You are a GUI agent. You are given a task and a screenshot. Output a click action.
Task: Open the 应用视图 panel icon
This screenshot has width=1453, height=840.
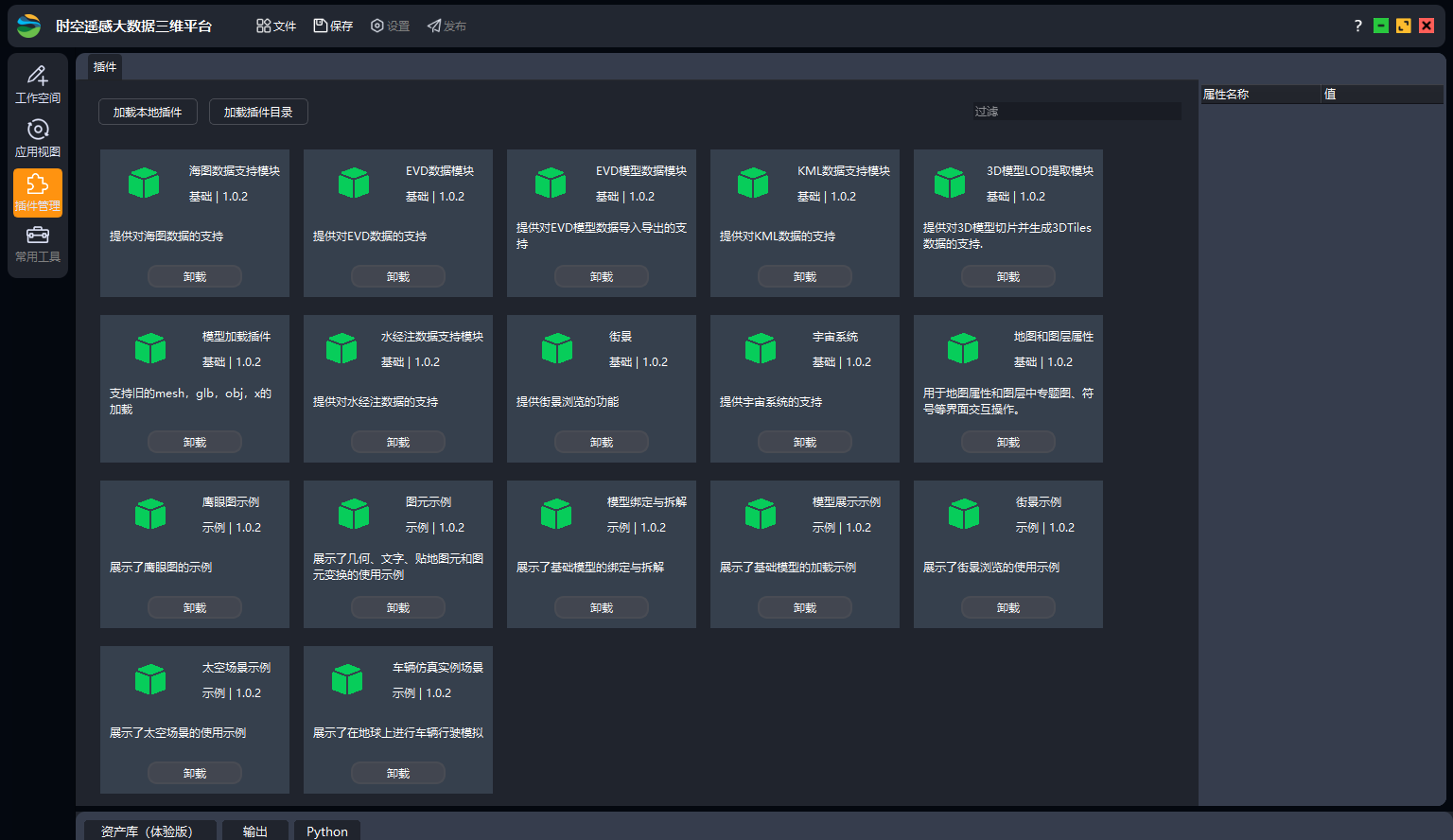tap(37, 137)
